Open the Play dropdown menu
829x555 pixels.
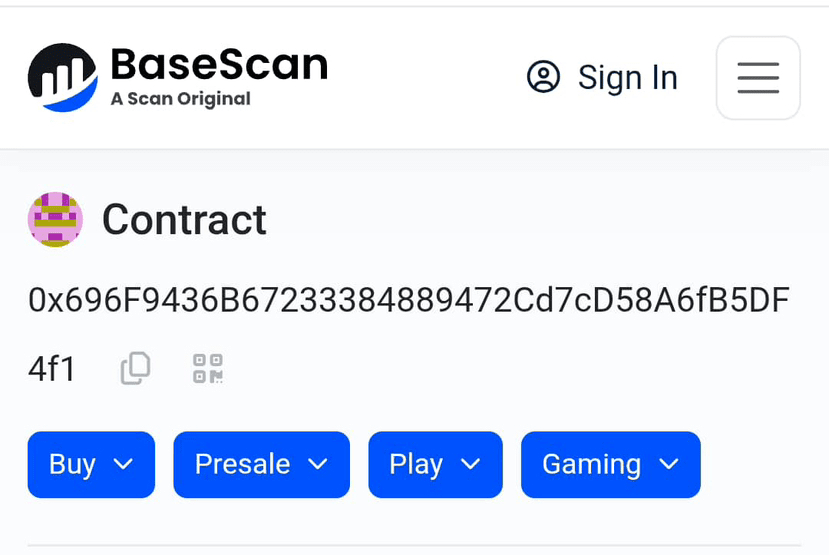435,465
